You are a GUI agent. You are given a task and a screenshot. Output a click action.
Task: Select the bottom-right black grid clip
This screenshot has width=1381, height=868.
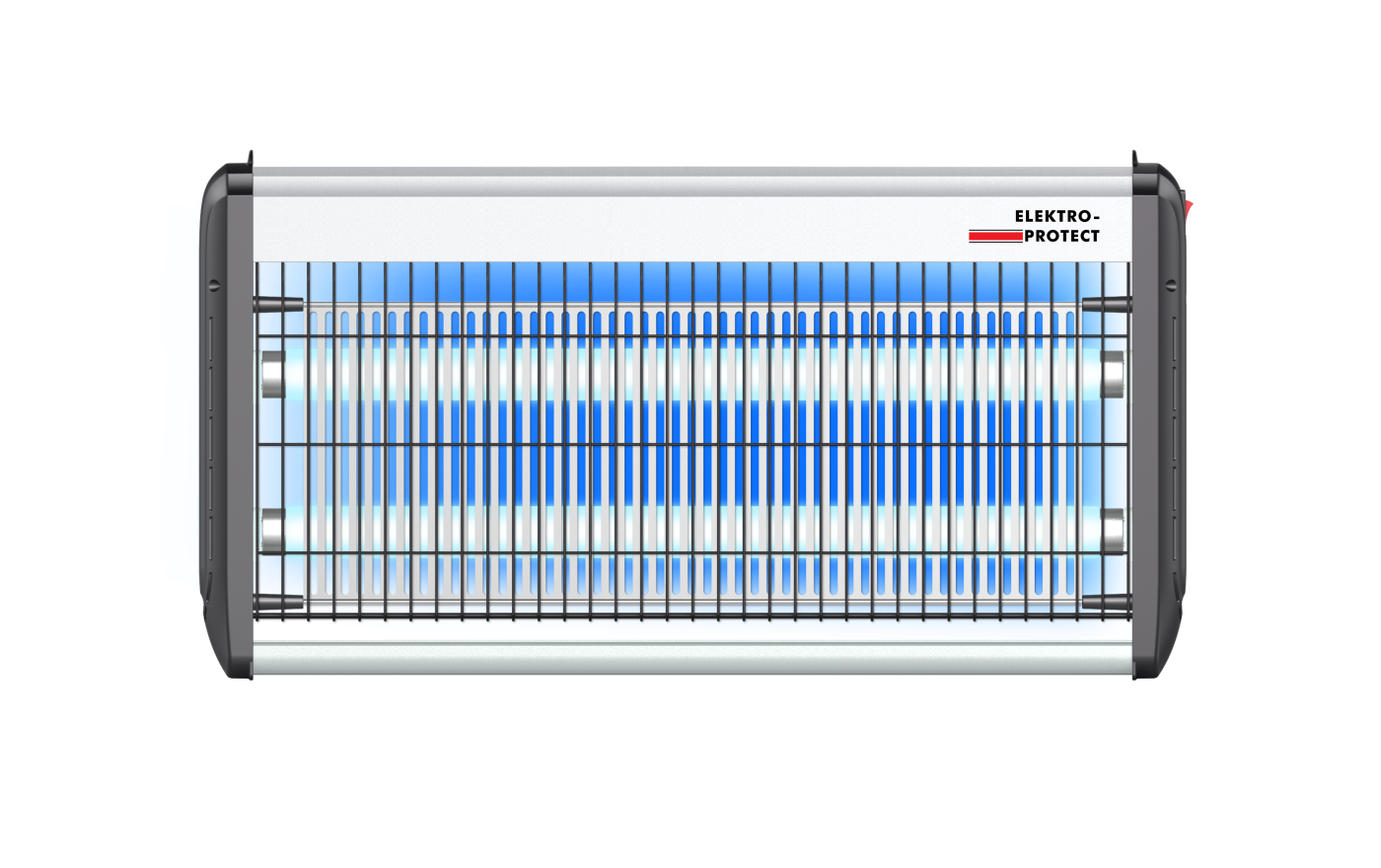[1106, 602]
